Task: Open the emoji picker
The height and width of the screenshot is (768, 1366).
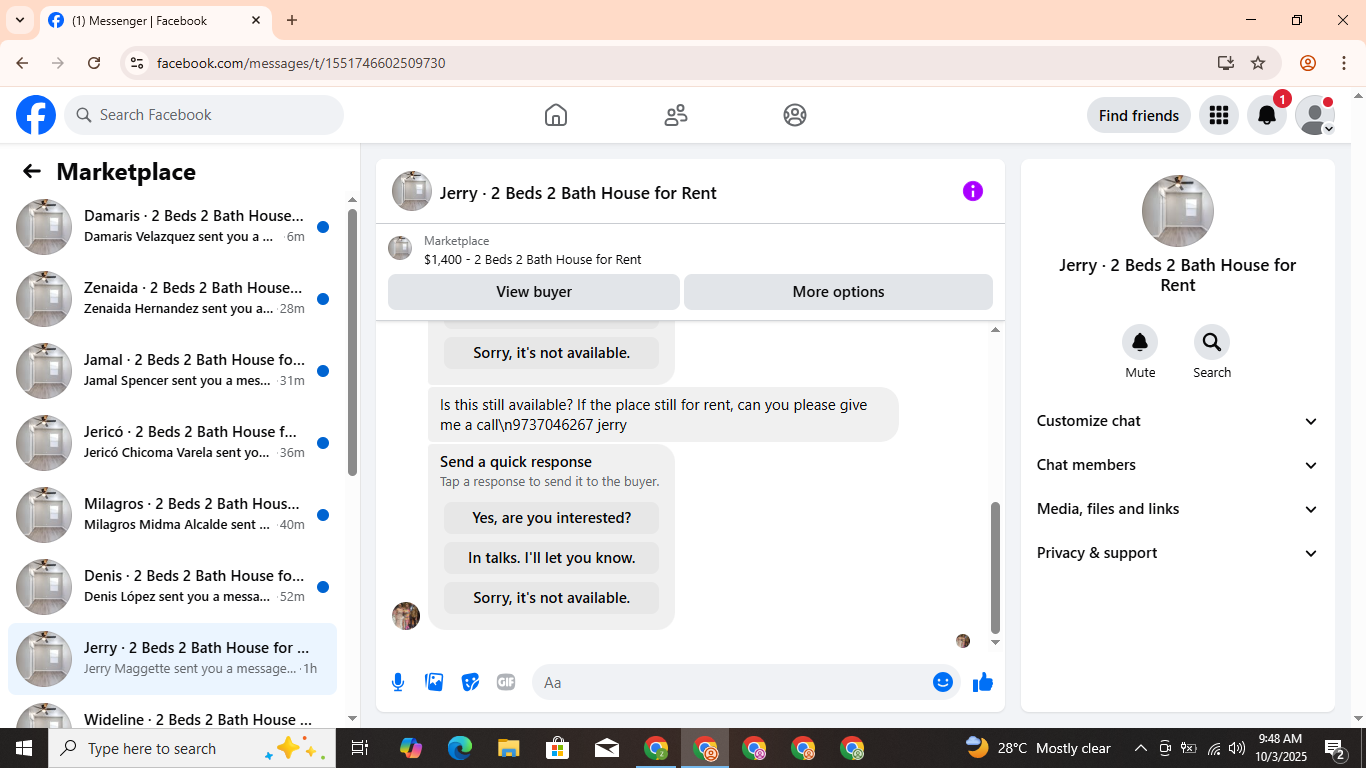Action: point(943,682)
